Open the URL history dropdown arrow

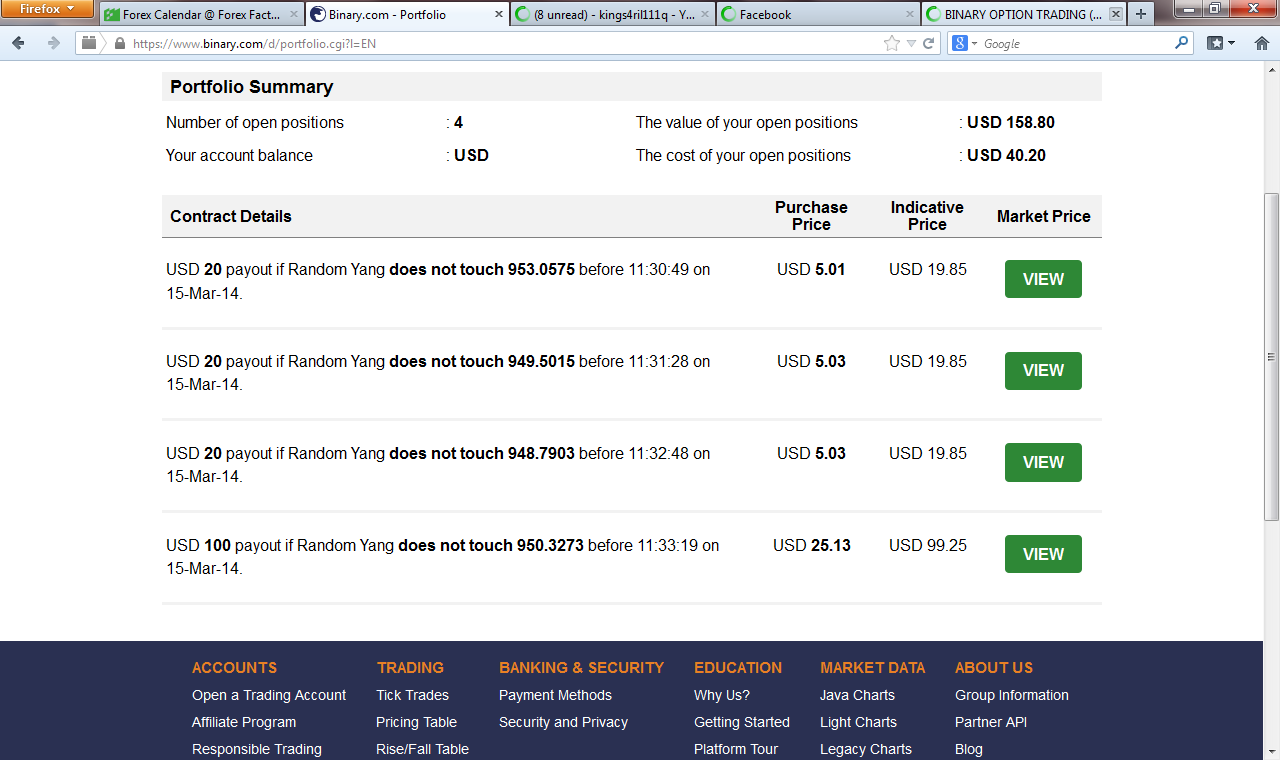click(911, 43)
